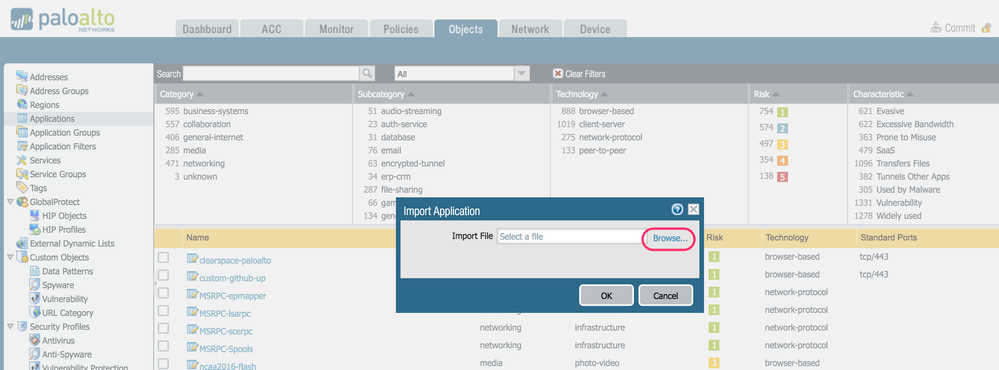The height and width of the screenshot is (370, 999).
Task: Check the custom-github-up row checkbox
Action: 164,275
